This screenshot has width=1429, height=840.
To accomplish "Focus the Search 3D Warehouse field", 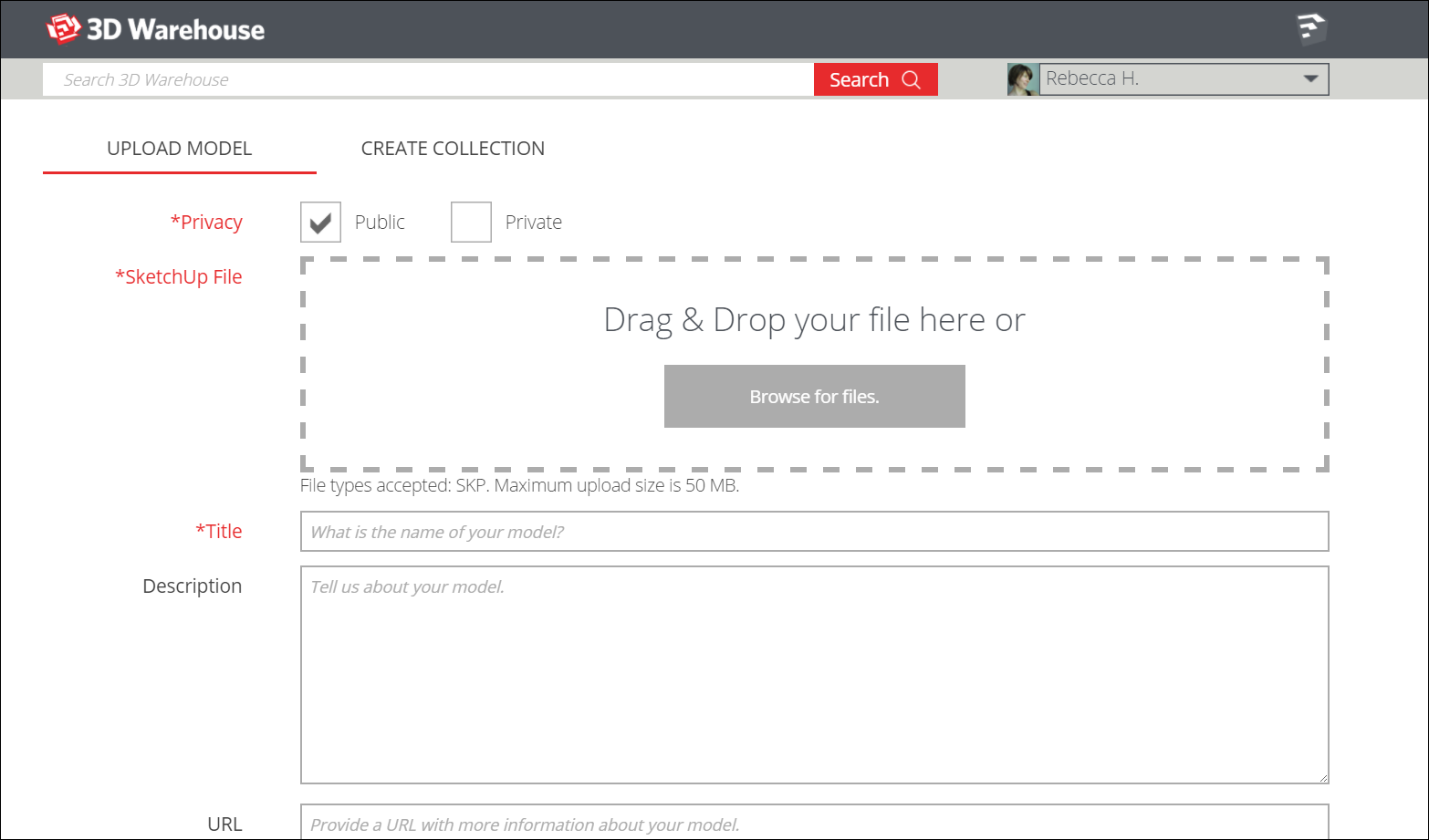I will pos(428,79).
